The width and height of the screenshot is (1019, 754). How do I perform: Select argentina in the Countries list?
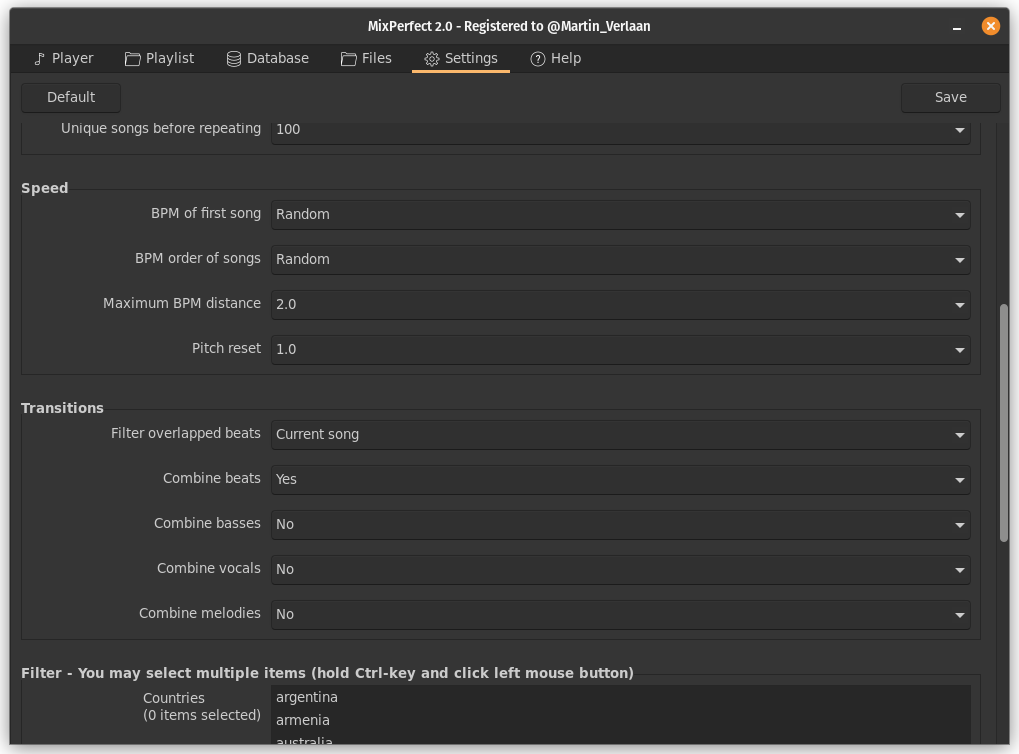point(621,697)
